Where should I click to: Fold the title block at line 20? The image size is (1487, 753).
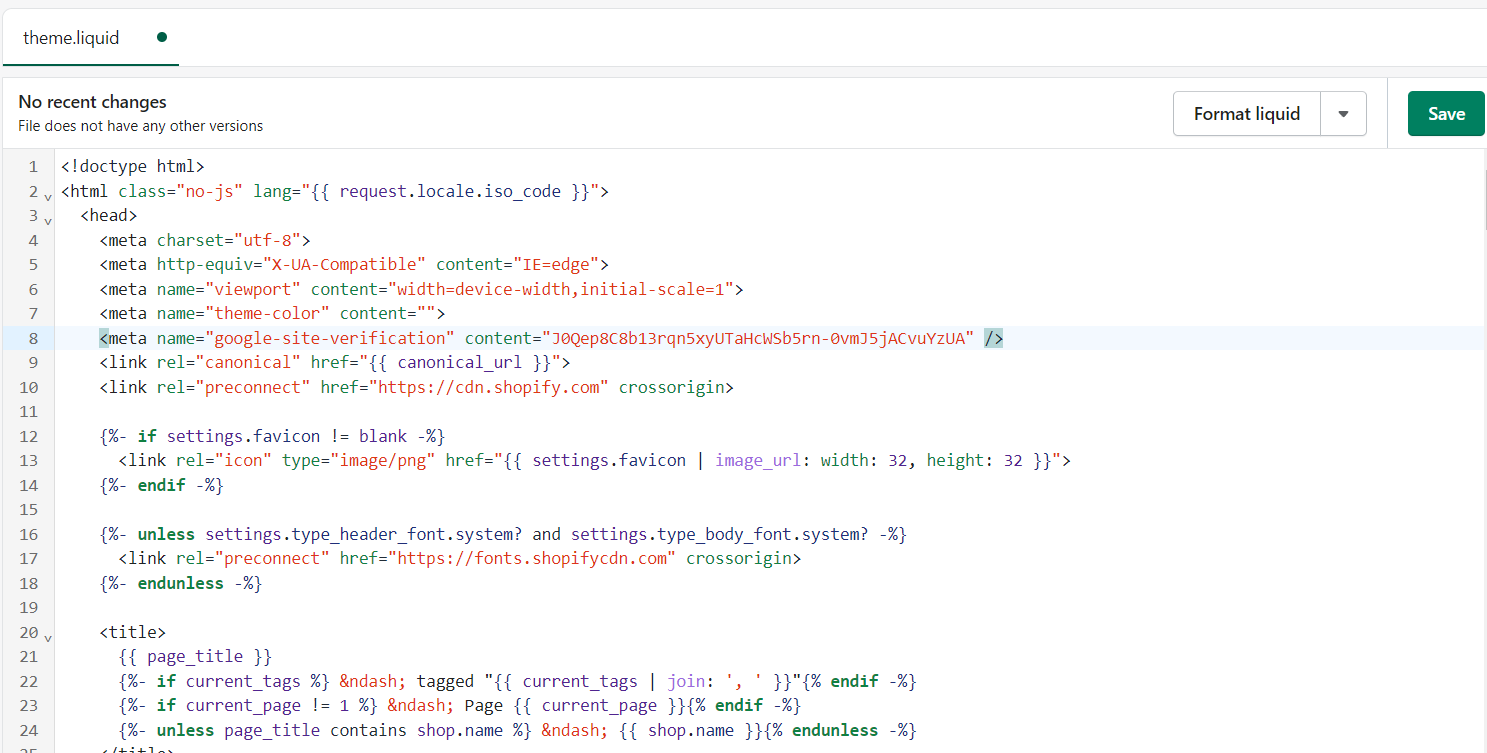(x=49, y=636)
